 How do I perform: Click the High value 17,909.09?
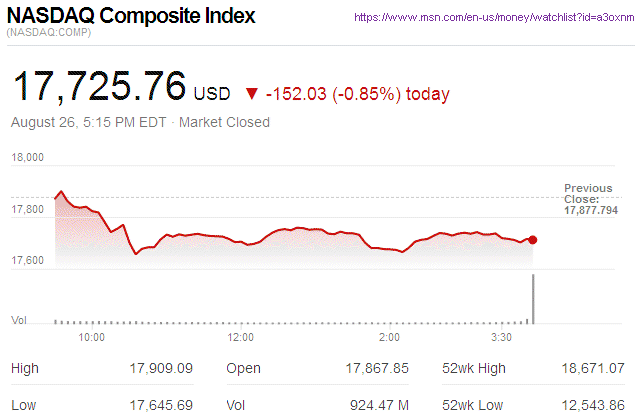(x=161, y=368)
